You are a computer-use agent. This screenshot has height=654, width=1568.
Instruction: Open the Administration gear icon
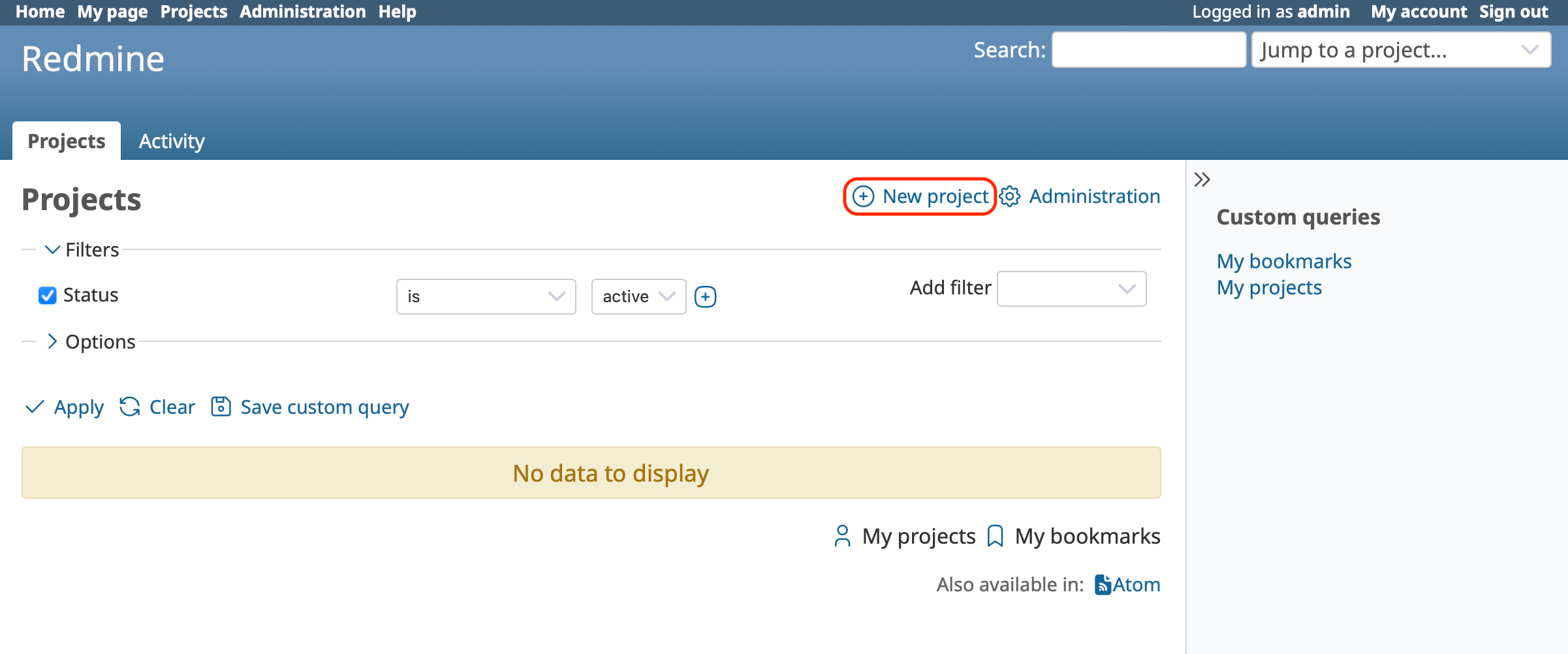[1009, 196]
